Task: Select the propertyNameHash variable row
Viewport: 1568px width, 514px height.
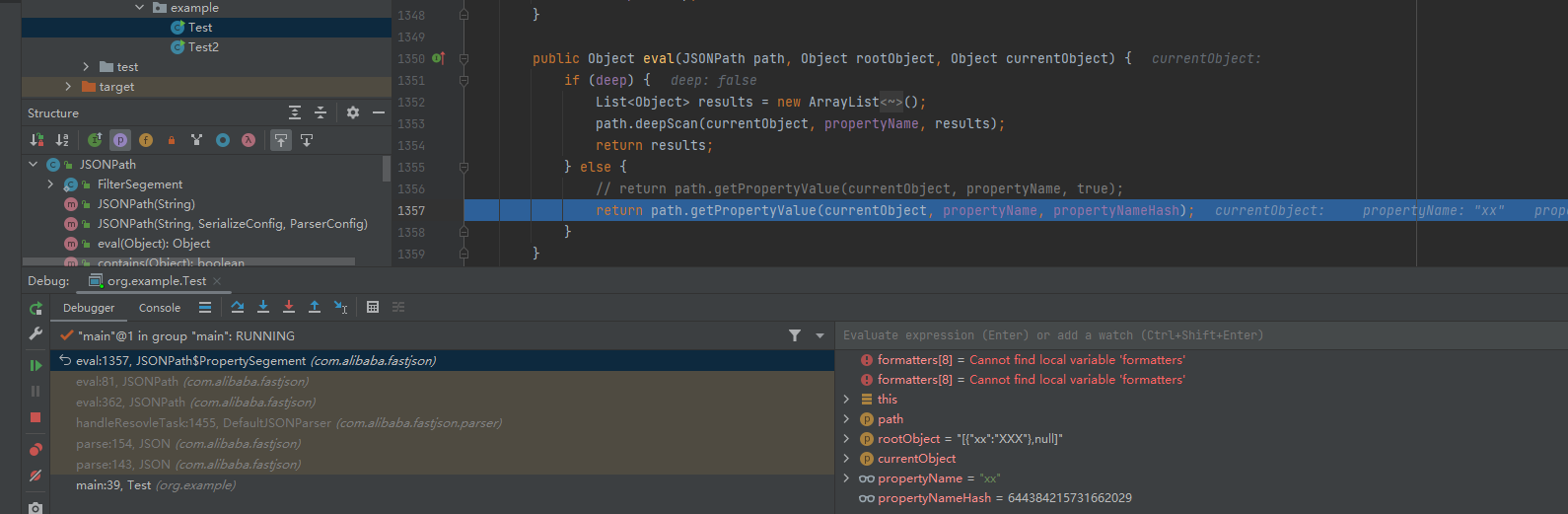Action: [x=1201, y=498]
